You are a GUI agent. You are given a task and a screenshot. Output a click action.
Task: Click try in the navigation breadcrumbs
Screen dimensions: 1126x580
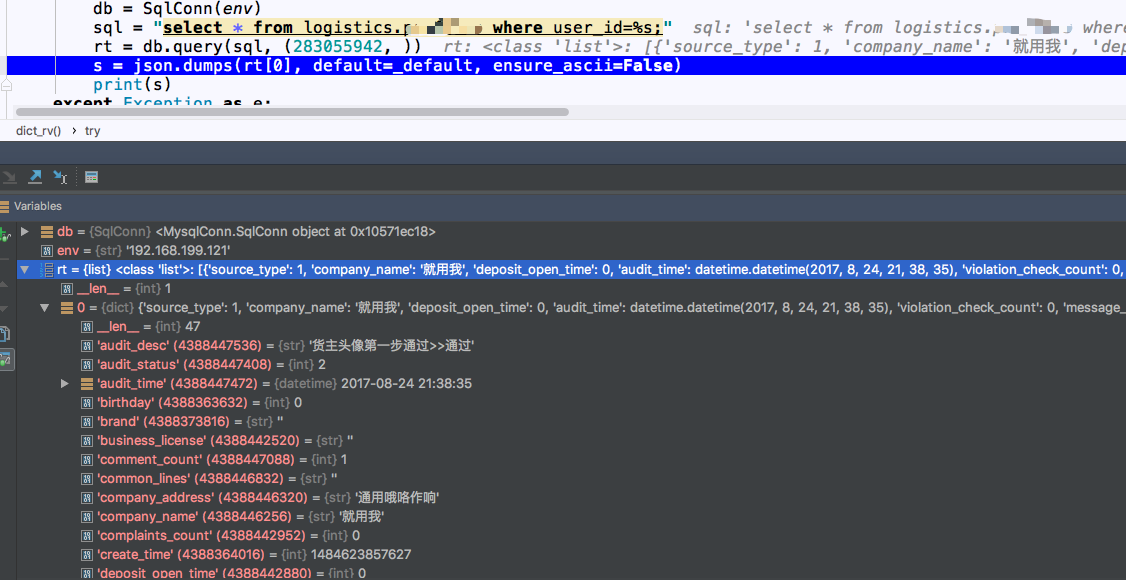pyautogui.click(x=92, y=131)
